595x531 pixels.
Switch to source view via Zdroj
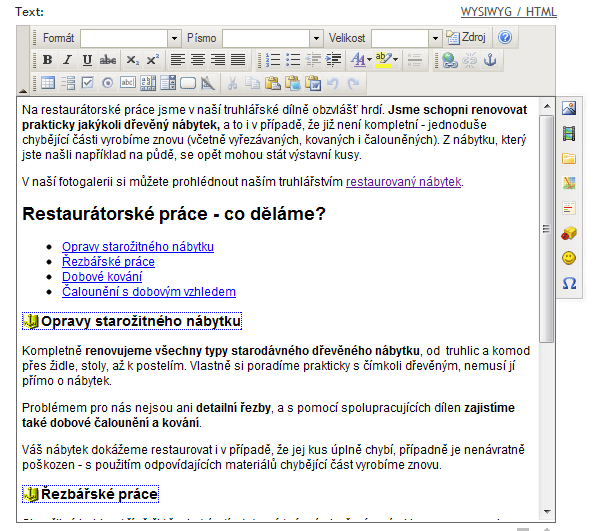[x=466, y=37]
